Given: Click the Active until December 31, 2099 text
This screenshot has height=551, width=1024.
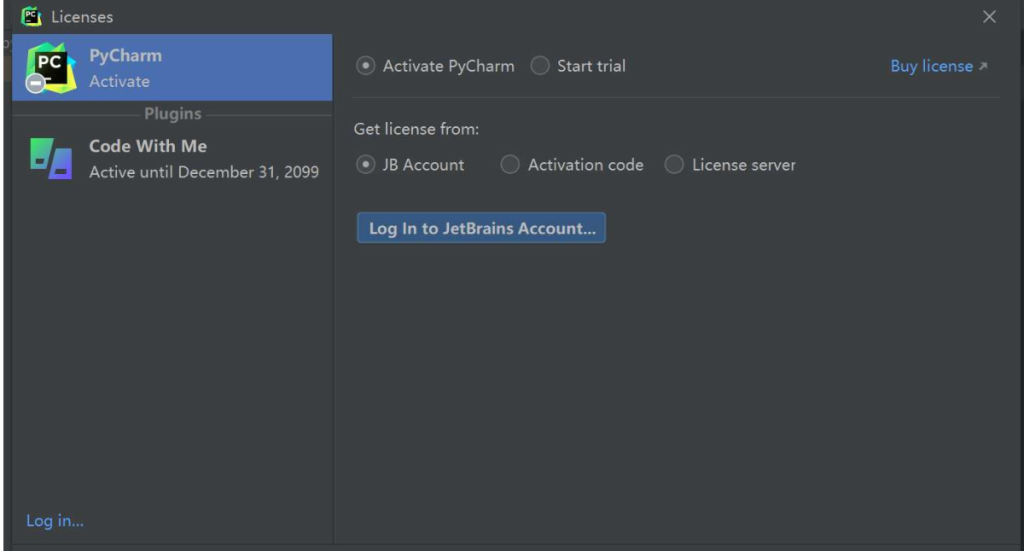Looking at the screenshot, I should 204,172.
